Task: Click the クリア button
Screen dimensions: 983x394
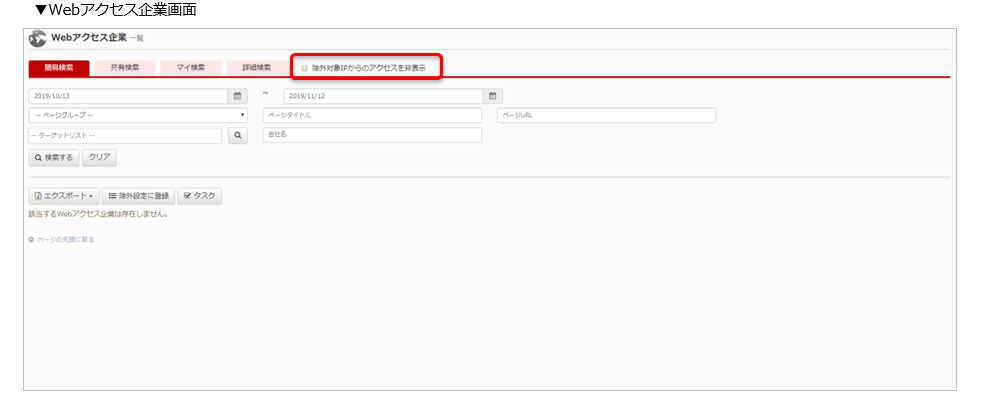Action: point(100,157)
